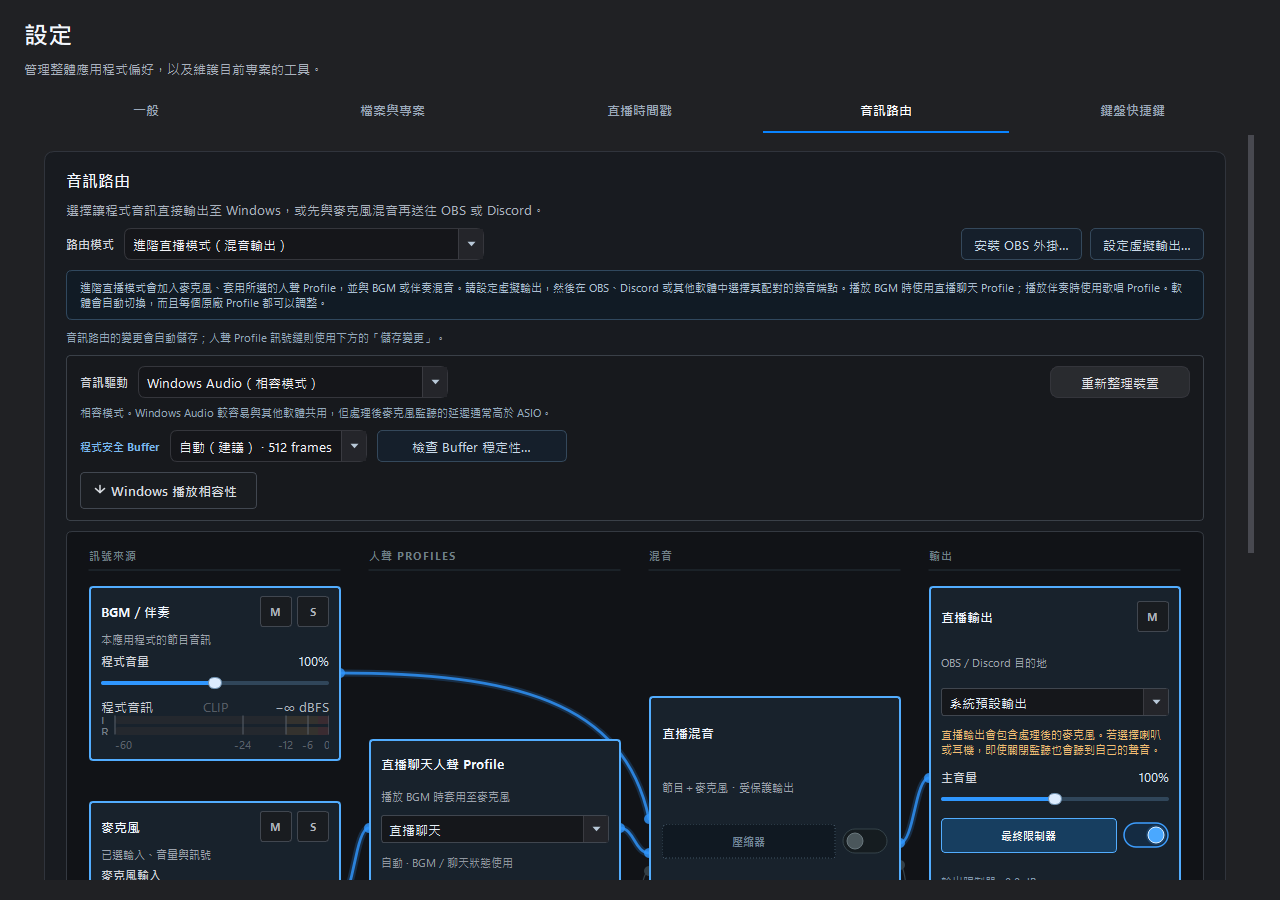The height and width of the screenshot is (900, 1280).
Task: Click the 100% value beside 程式音量
Action: point(313,661)
